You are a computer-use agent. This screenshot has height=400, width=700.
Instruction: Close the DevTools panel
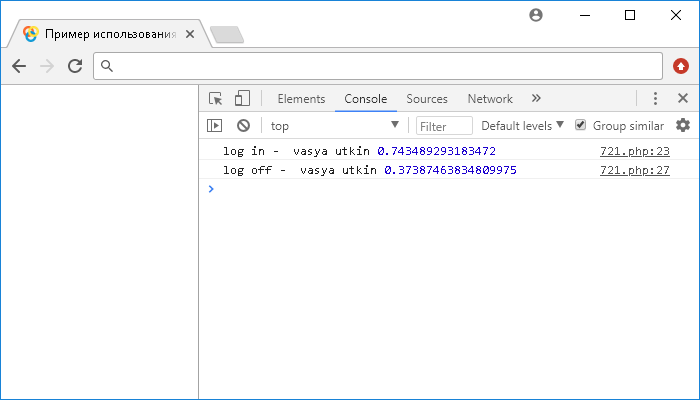tap(683, 98)
